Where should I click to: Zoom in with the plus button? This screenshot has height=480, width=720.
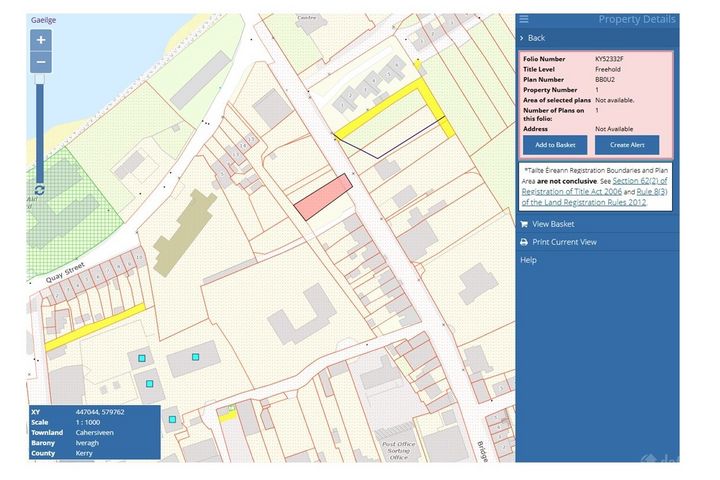[41, 40]
